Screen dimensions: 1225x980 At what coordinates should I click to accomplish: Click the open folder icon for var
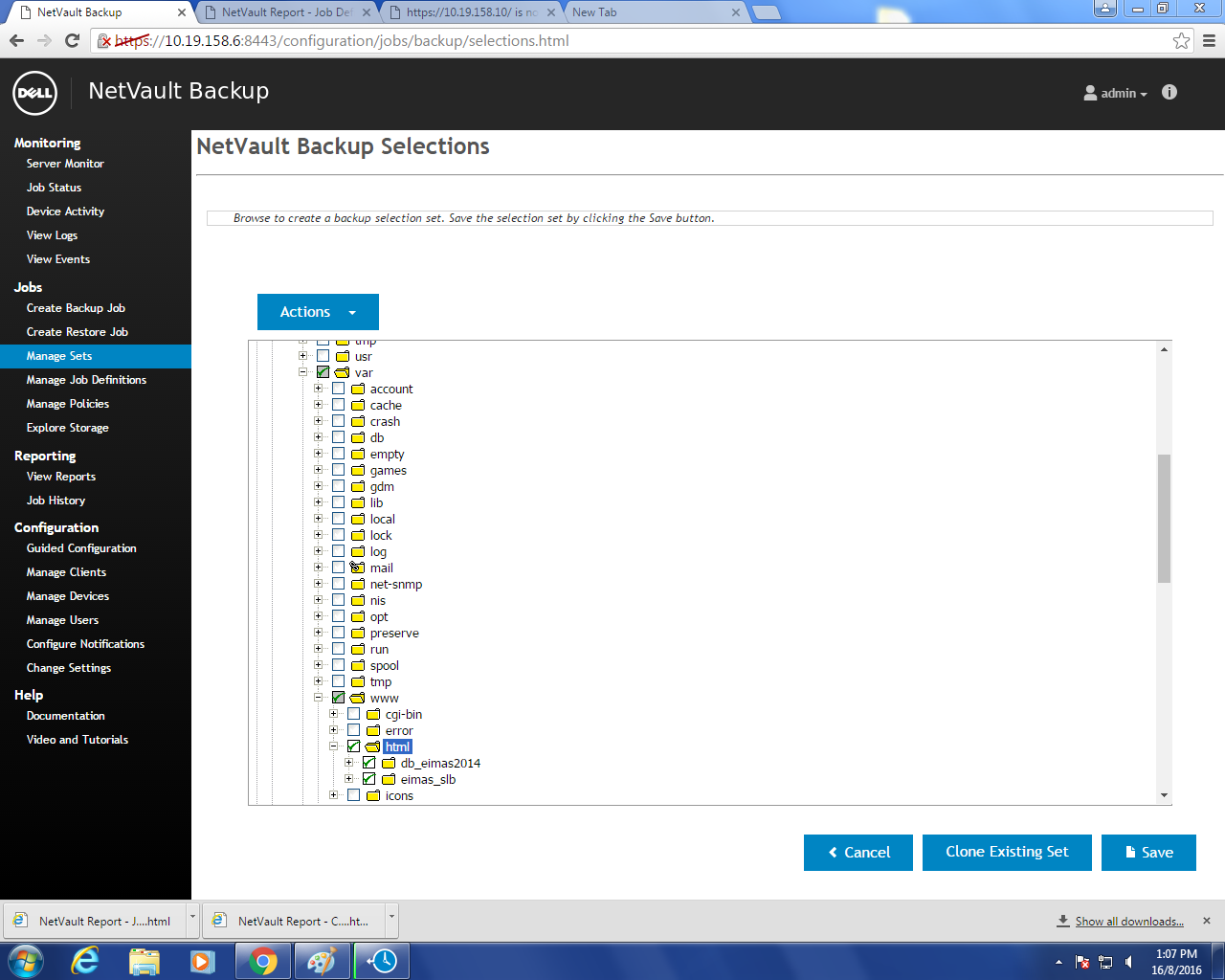[342, 372]
